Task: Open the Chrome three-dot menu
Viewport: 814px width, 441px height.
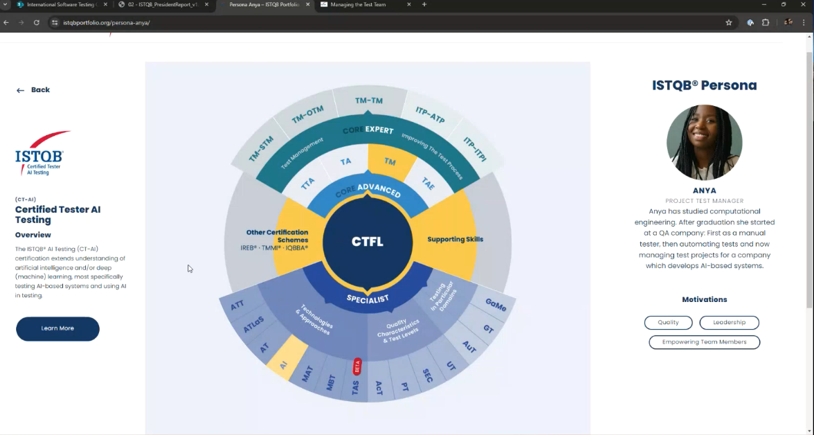Action: 804,22
